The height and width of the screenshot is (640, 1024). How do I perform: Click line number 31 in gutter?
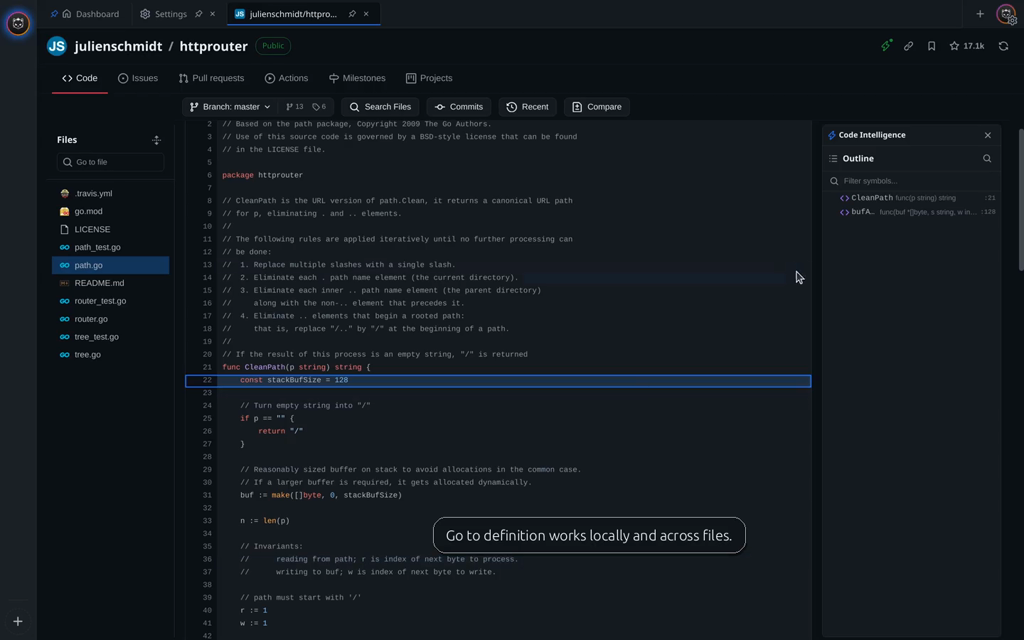207,495
